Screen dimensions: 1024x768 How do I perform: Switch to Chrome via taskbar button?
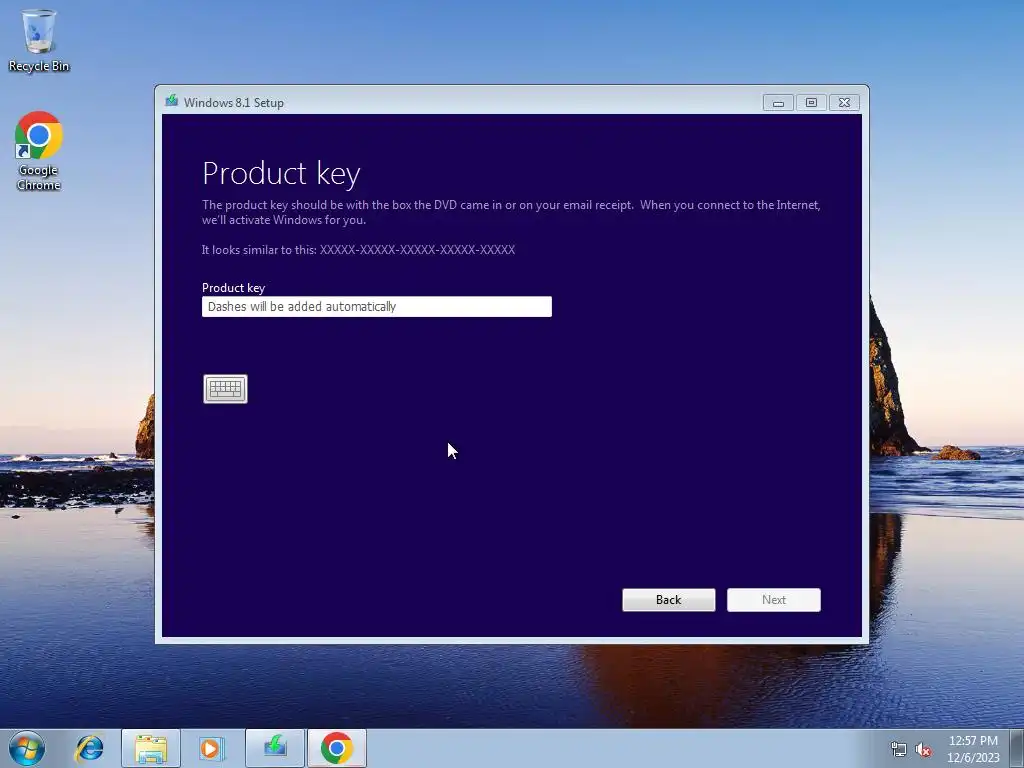pyautogui.click(x=337, y=748)
